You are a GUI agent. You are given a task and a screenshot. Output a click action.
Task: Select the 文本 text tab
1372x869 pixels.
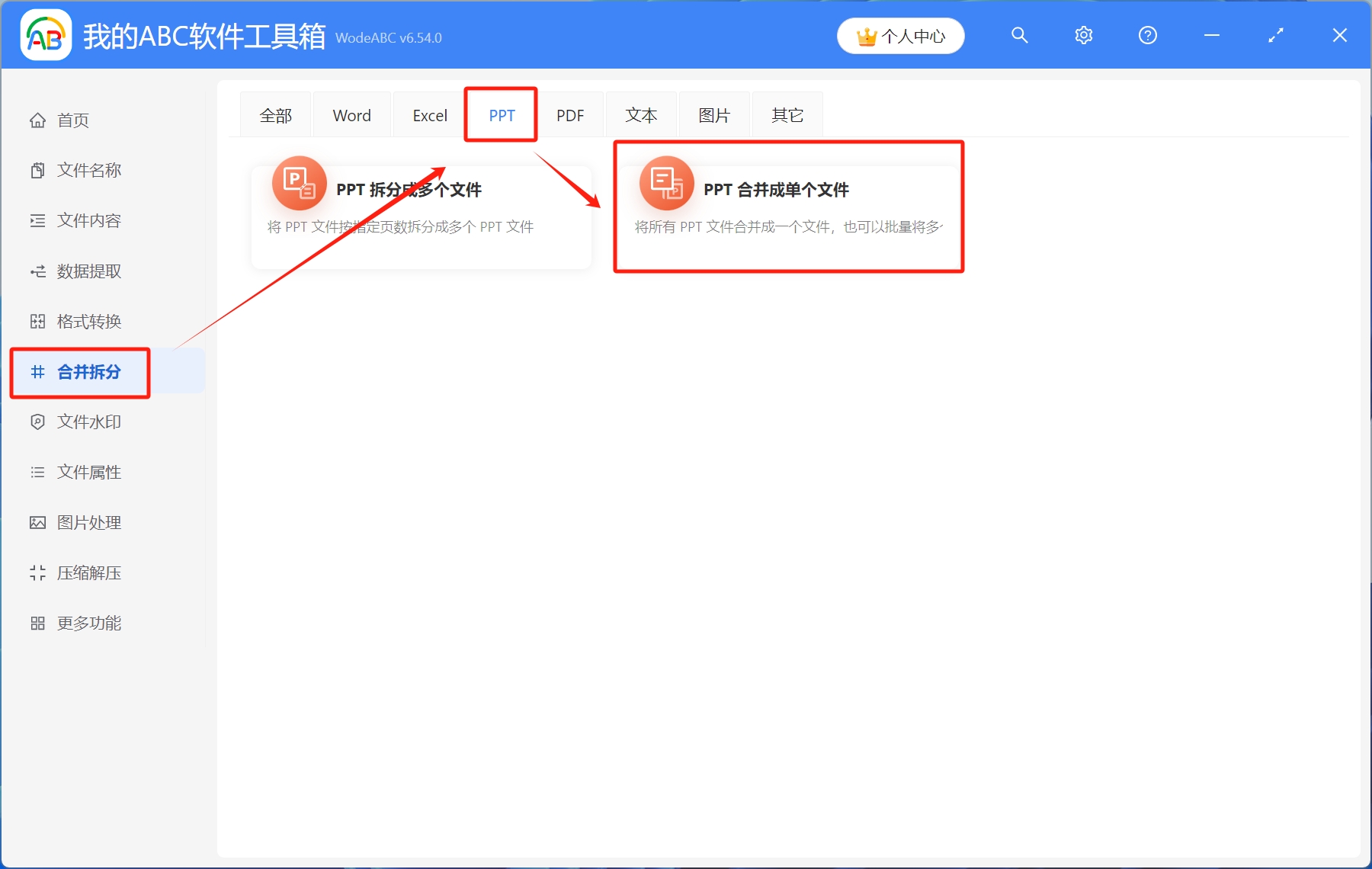(641, 114)
